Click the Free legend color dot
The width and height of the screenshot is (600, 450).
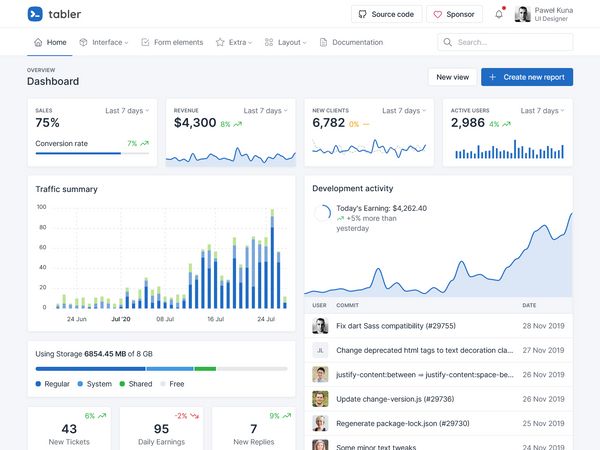pos(163,384)
